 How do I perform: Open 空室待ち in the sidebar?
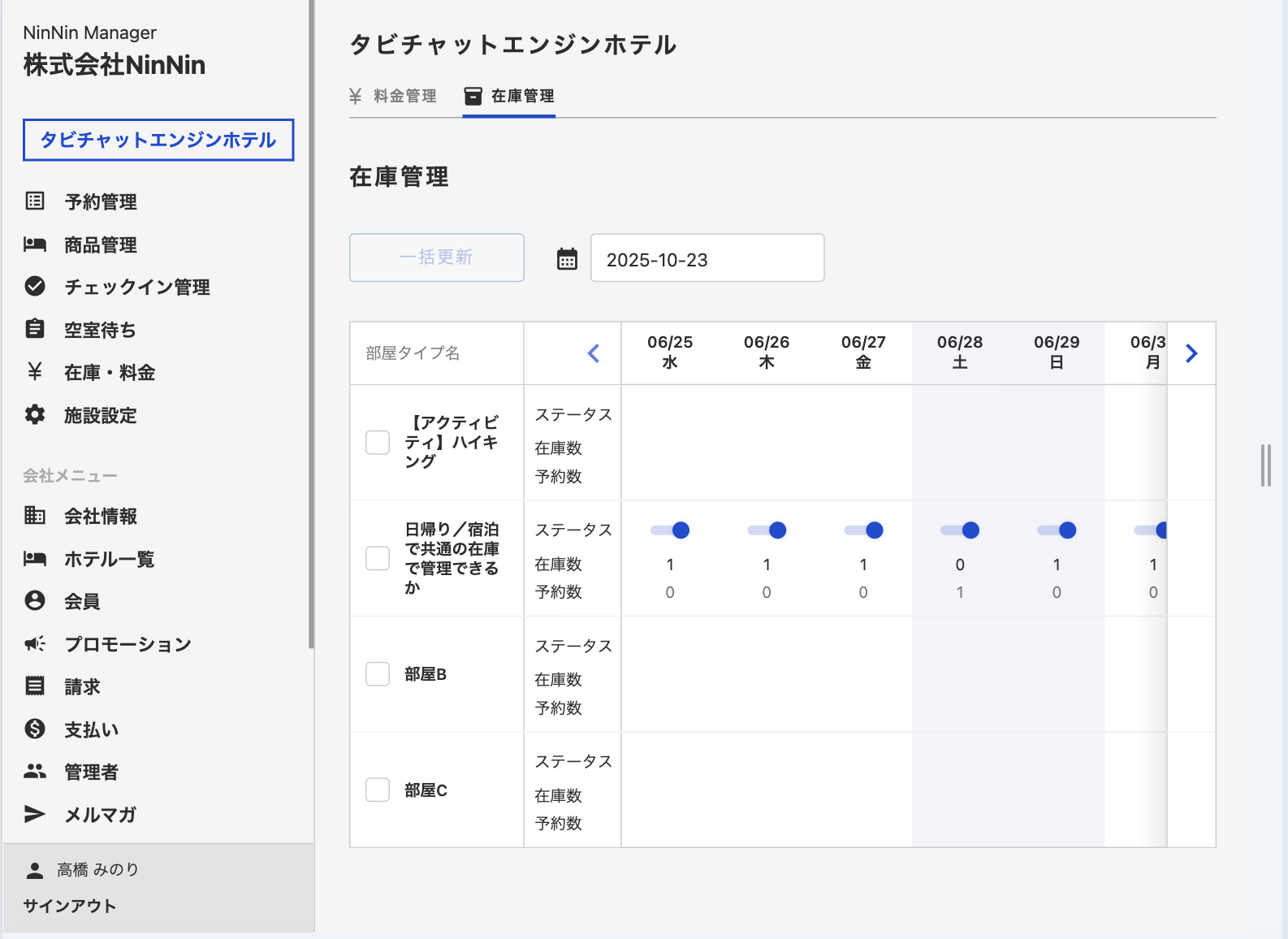tap(100, 329)
